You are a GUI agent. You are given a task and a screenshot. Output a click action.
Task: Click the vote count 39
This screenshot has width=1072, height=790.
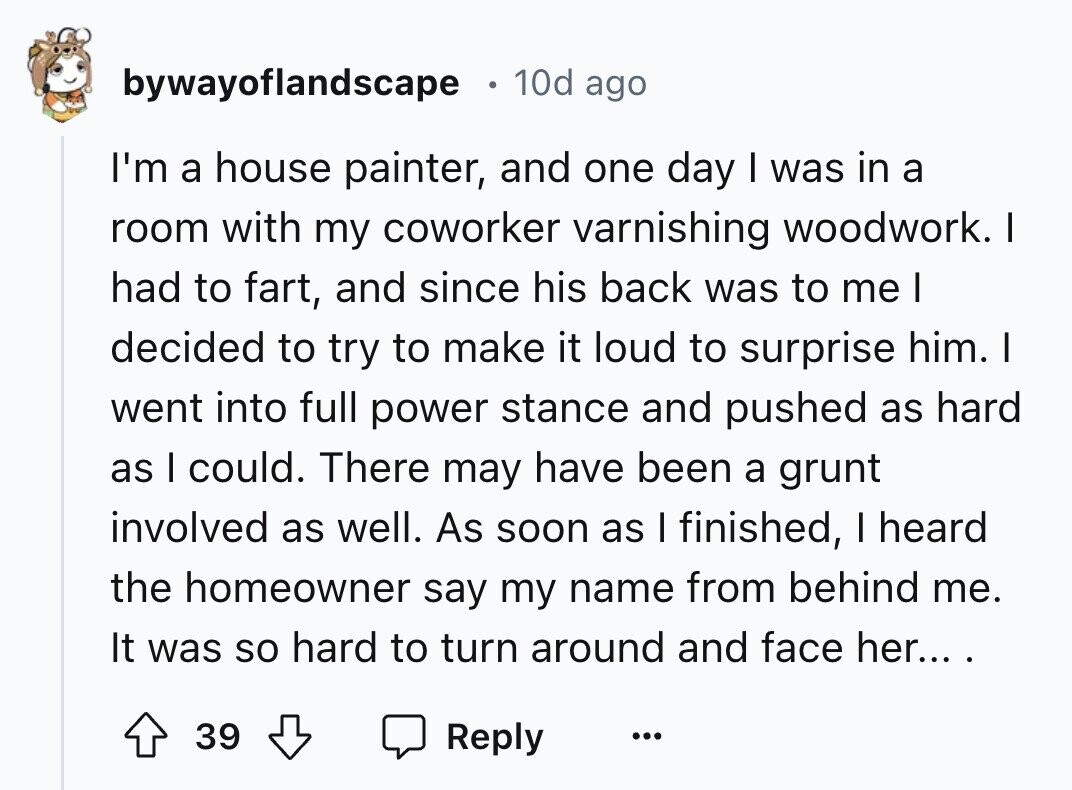click(x=217, y=737)
